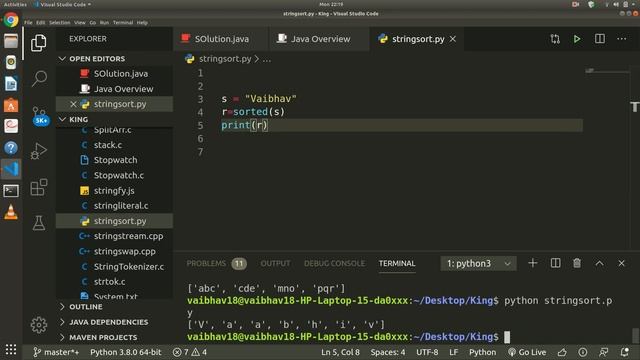Open the Testing flask view
This screenshot has height=360, width=640.
39,223
